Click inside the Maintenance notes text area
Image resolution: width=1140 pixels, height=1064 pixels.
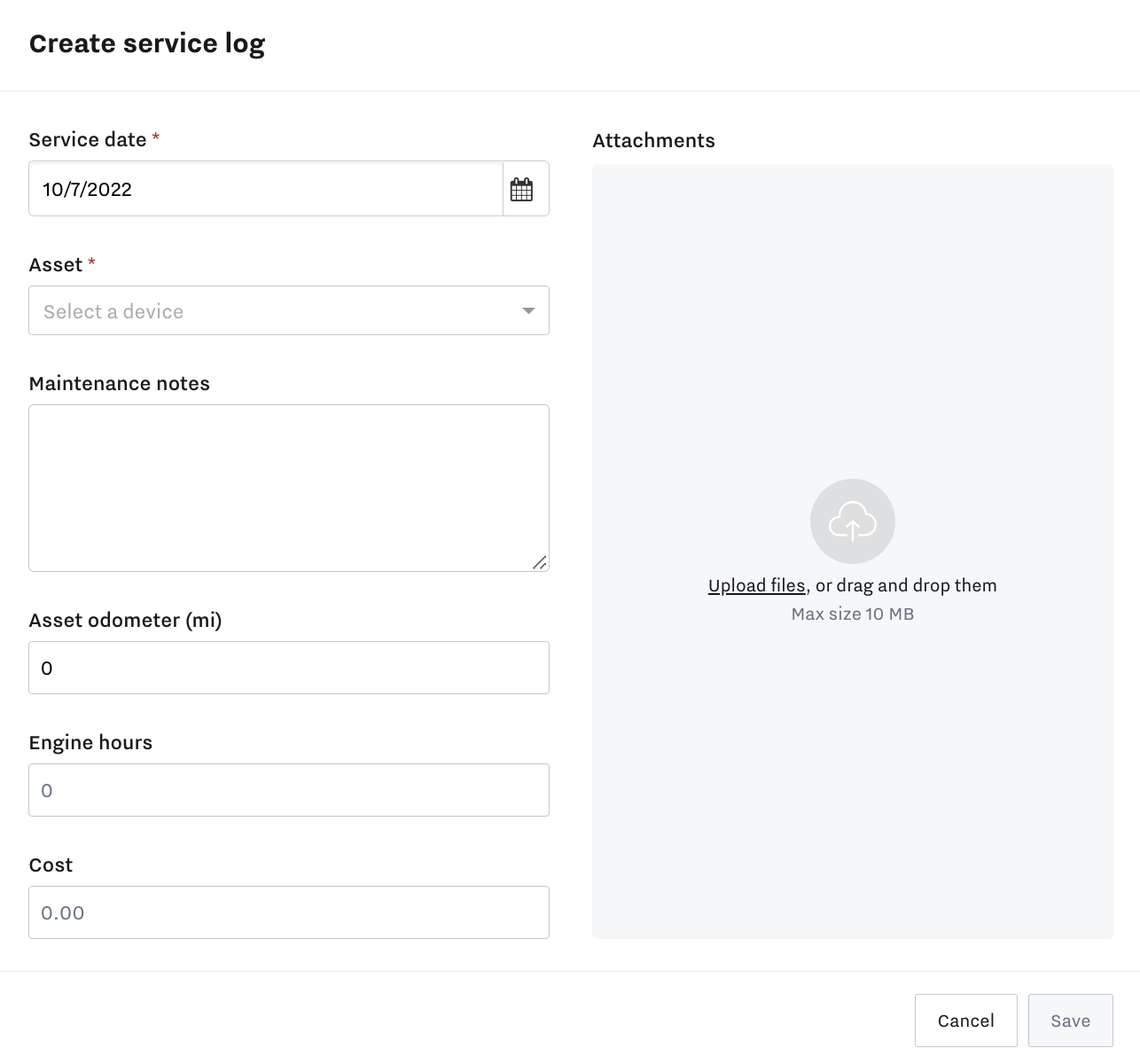(x=288, y=488)
